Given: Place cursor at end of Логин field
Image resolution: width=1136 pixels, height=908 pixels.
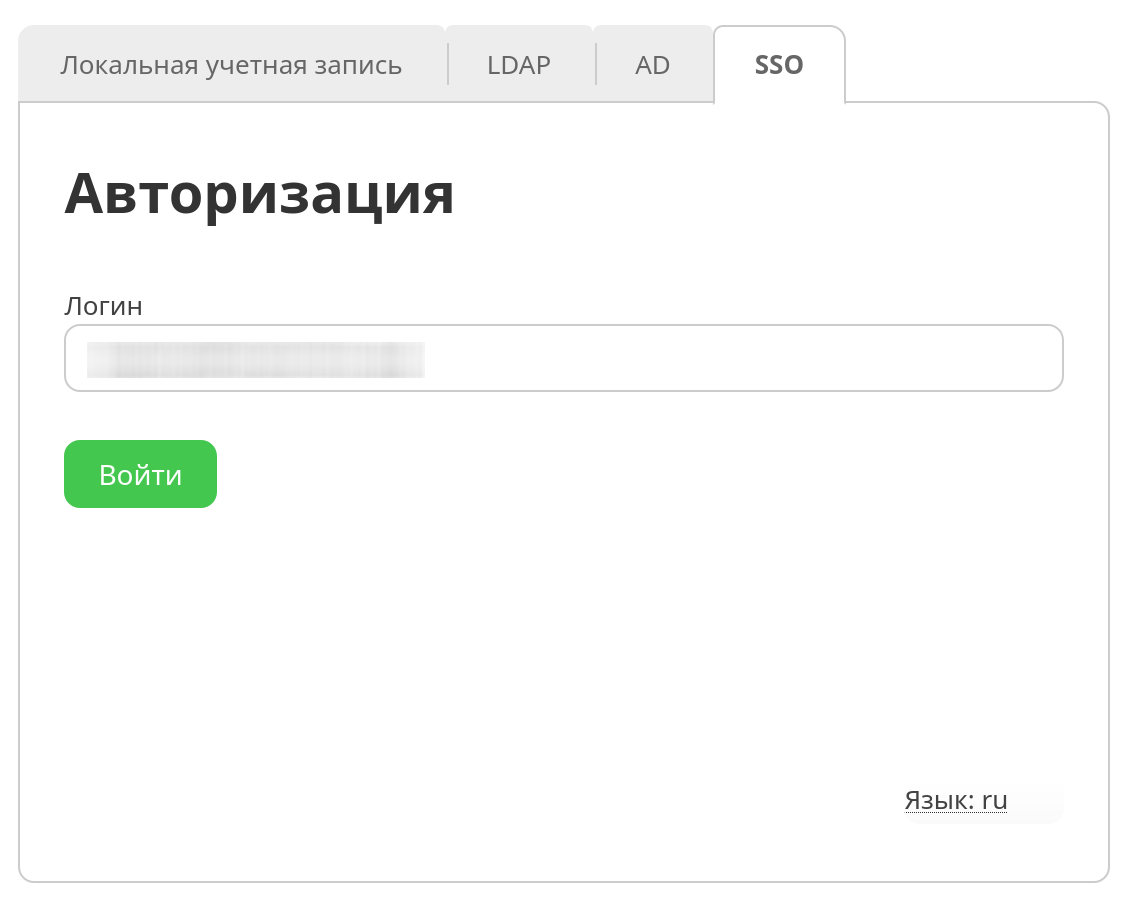Looking at the screenshot, I should point(1040,358).
